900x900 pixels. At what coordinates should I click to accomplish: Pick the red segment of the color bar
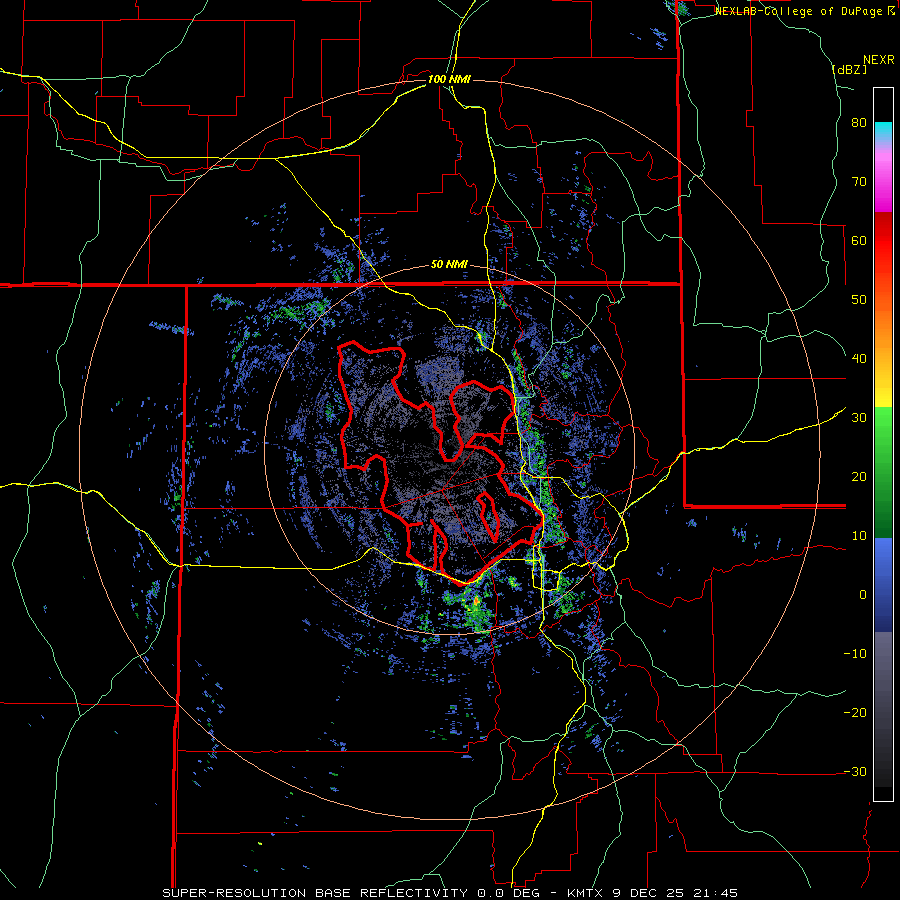click(883, 241)
